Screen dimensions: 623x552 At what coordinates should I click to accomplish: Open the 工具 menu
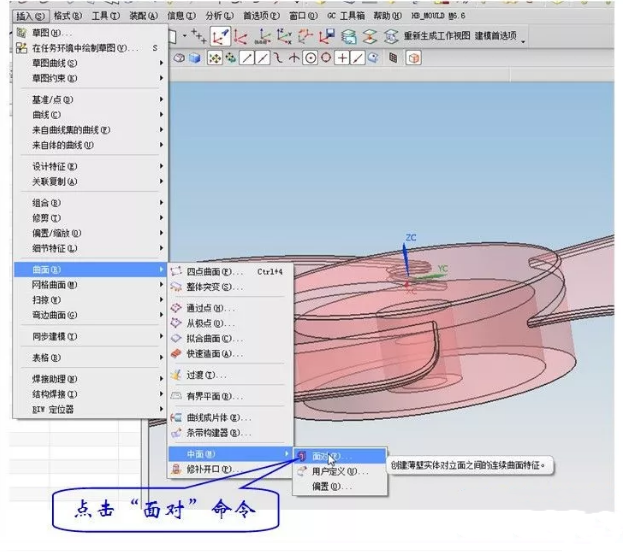(x=106, y=16)
